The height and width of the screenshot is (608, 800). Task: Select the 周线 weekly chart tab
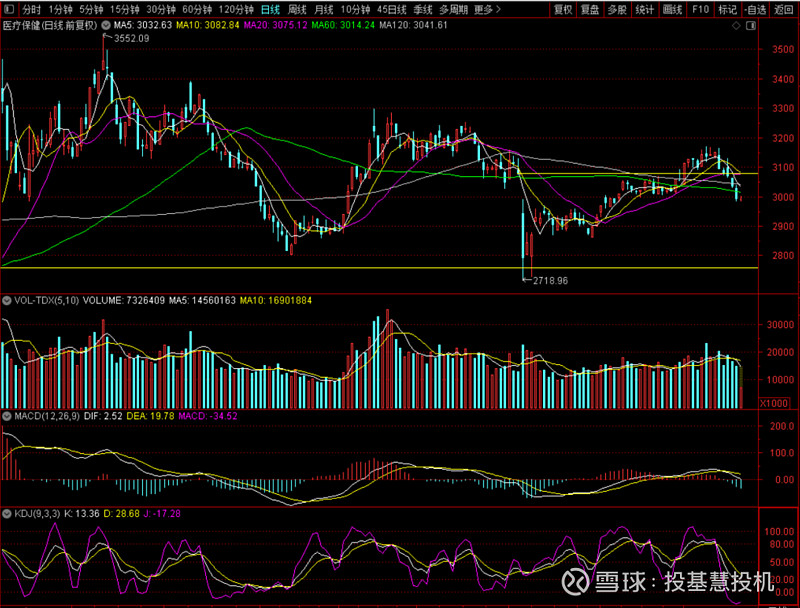click(297, 9)
